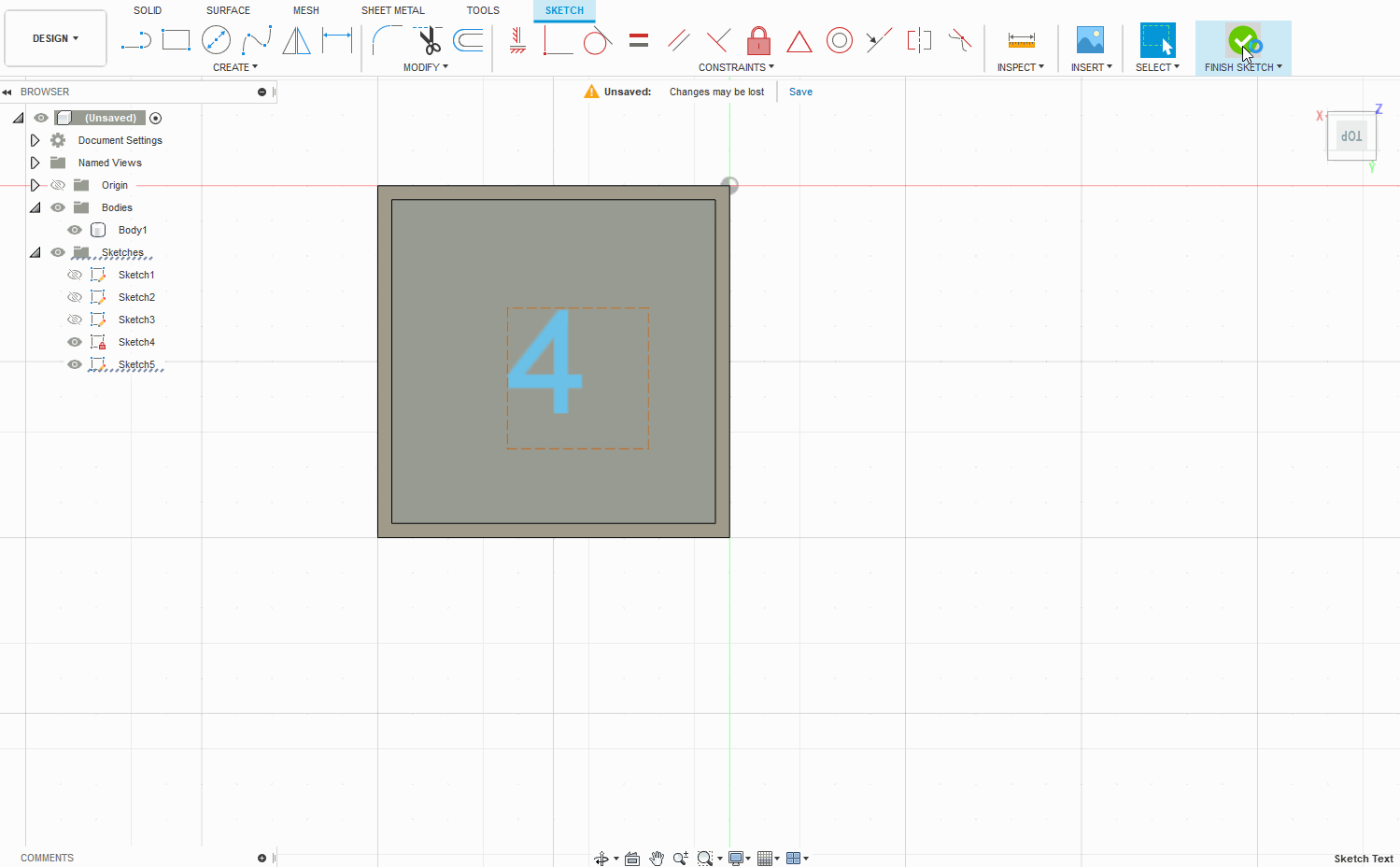The image size is (1400, 867).
Task: Select the Fit Point Spline tool
Action: tap(255, 40)
